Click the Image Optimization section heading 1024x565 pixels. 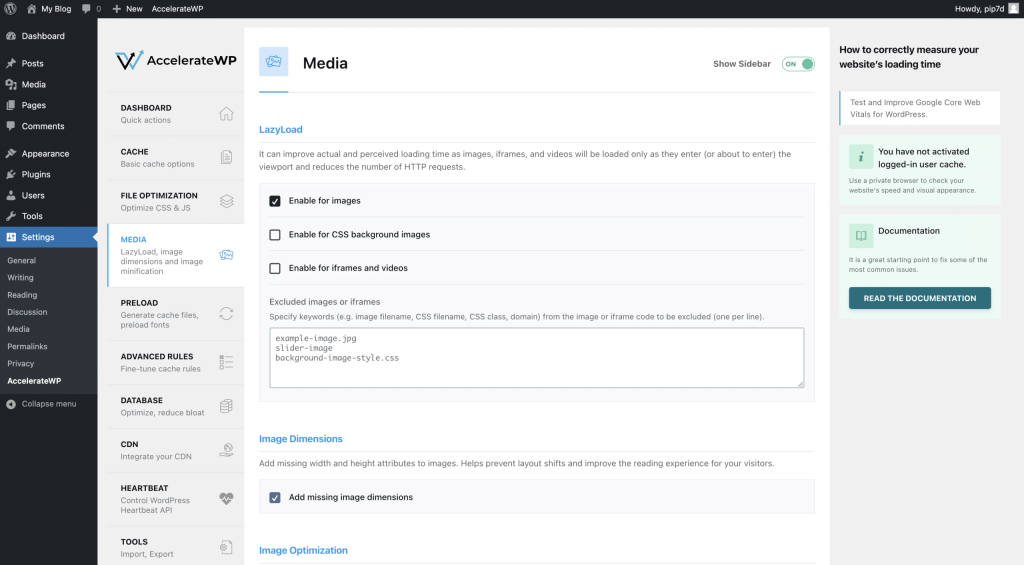coord(303,551)
